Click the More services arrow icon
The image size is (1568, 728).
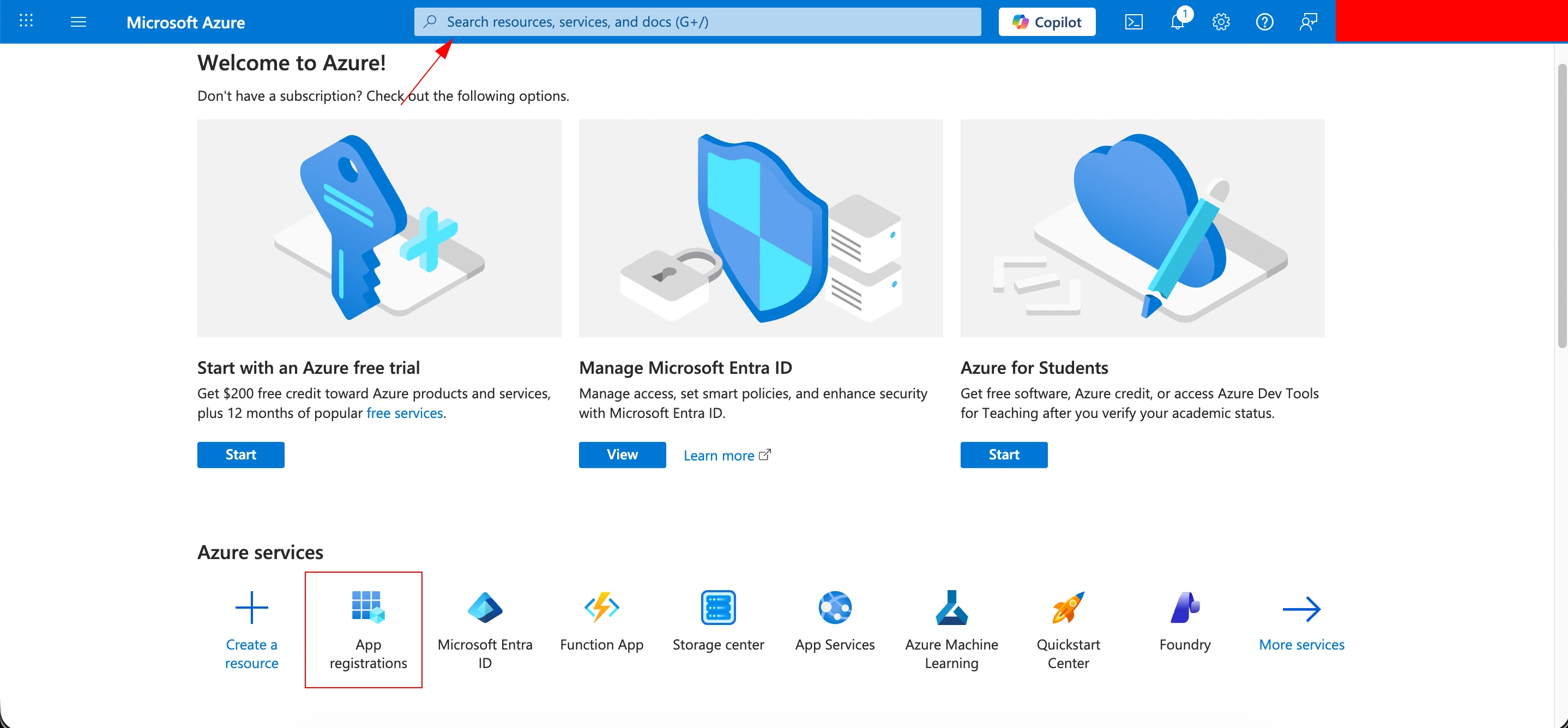coord(1302,609)
